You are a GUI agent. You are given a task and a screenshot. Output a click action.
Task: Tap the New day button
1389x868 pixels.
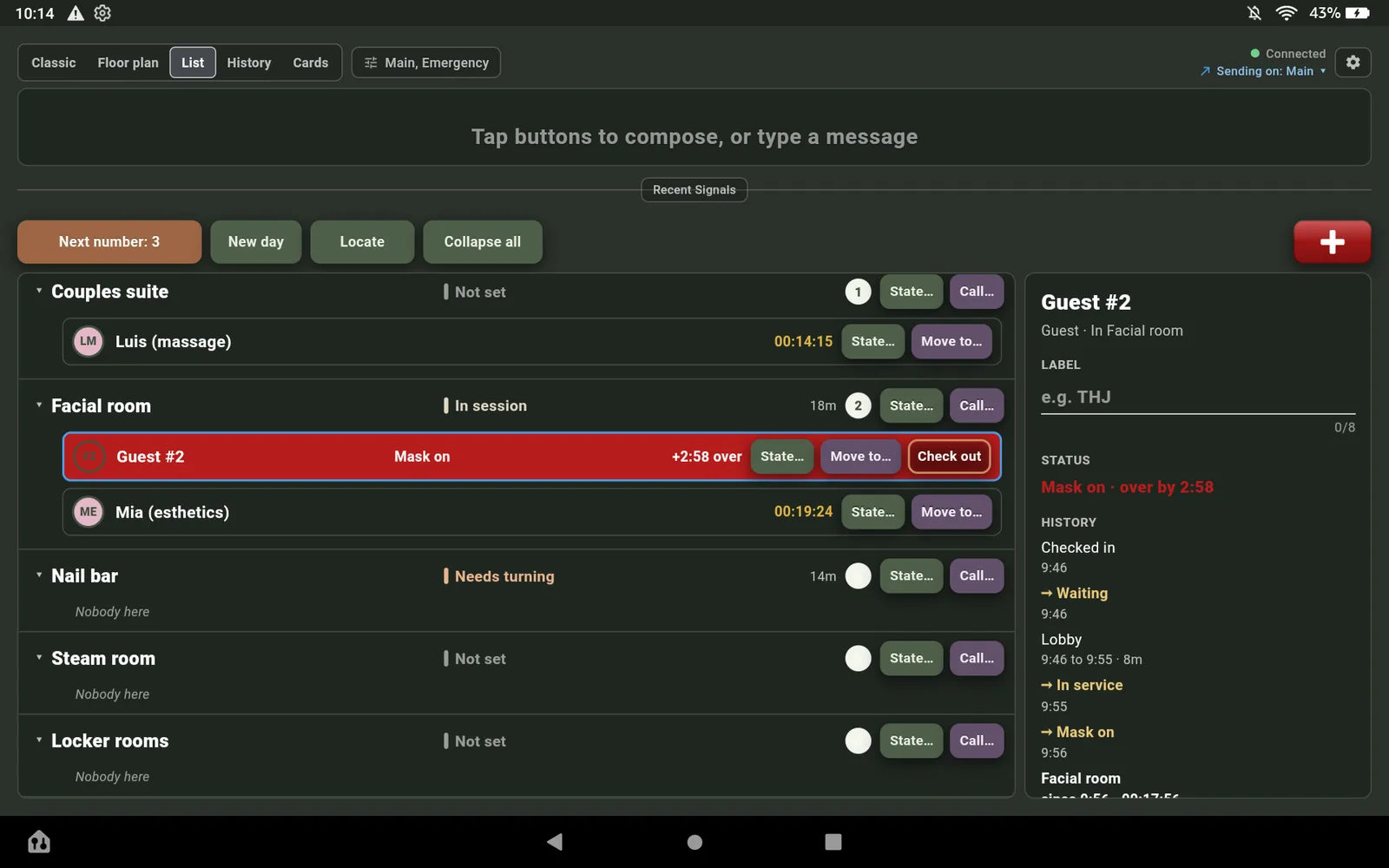(x=256, y=241)
